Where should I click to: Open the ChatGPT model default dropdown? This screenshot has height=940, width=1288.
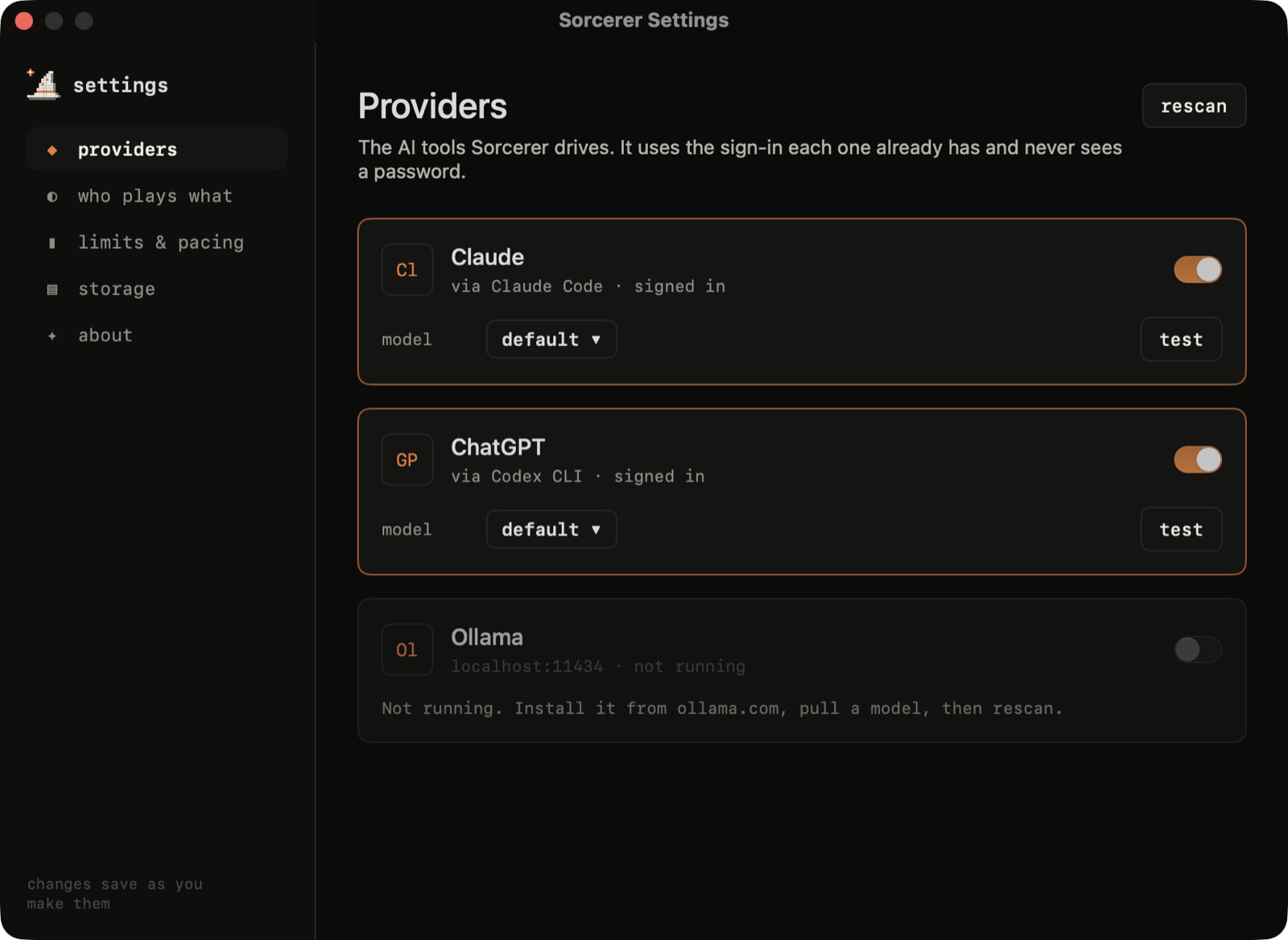(x=551, y=530)
